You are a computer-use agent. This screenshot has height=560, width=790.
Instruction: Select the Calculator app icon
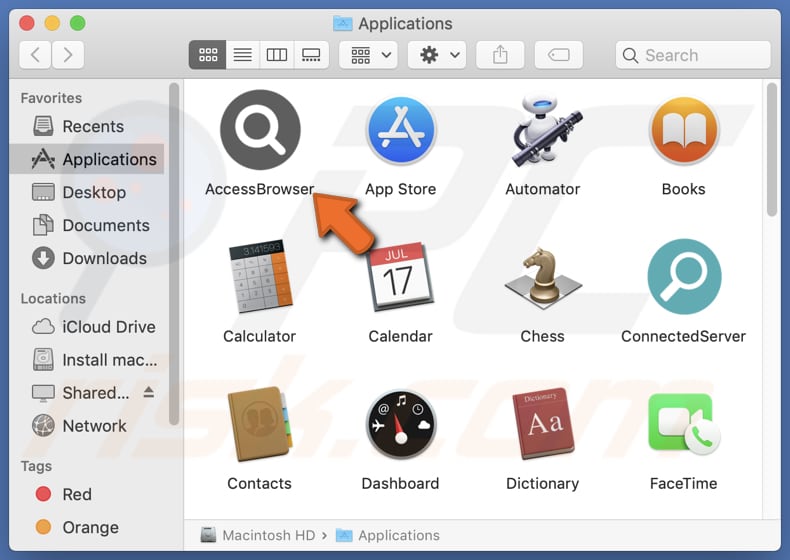pos(260,276)
